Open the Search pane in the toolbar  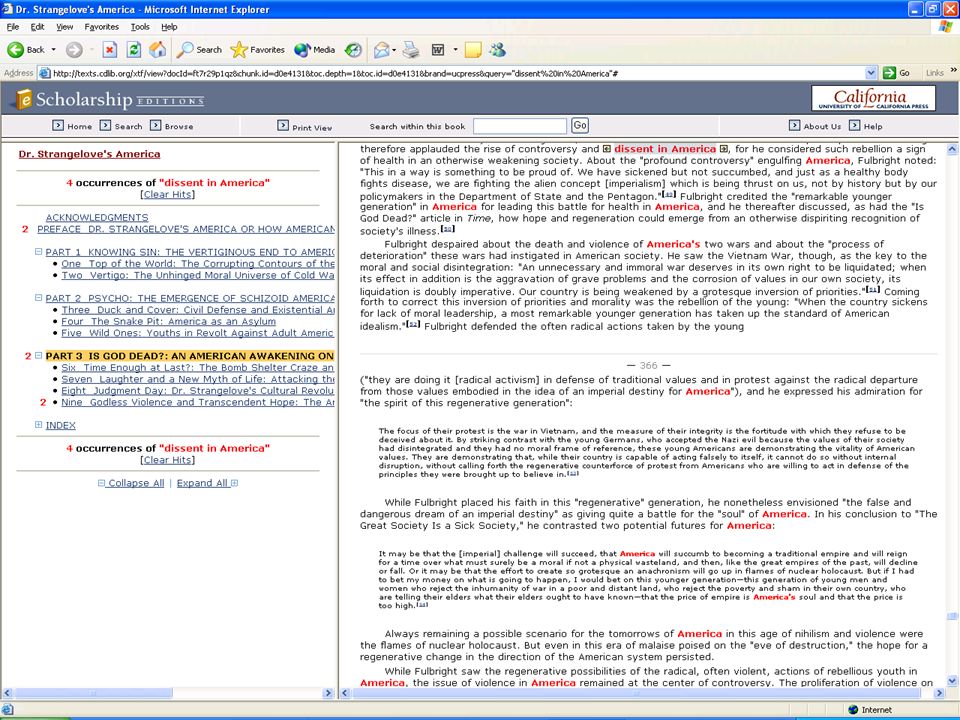coord(199,50)
